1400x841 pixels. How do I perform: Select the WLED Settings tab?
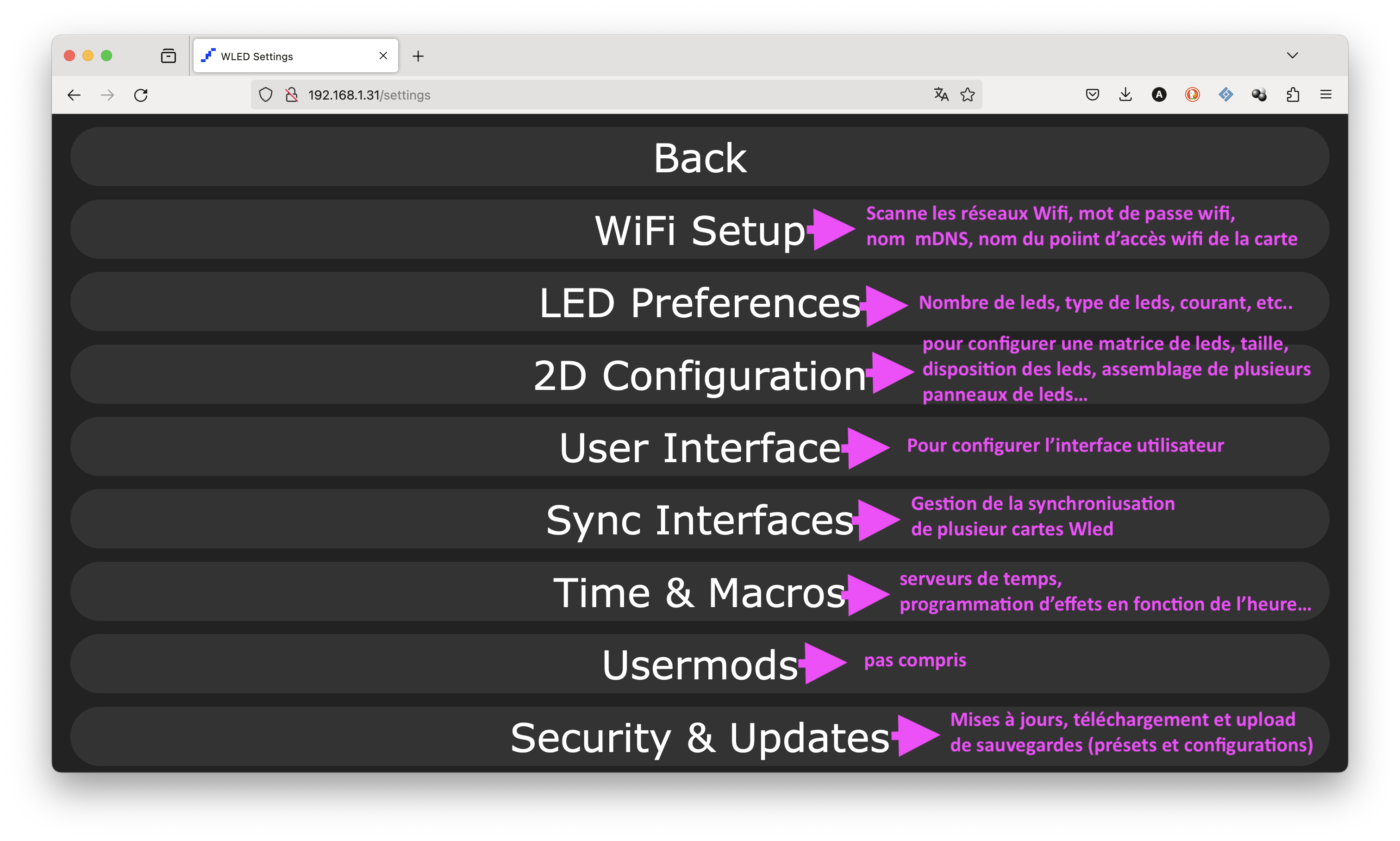point(296,56)
